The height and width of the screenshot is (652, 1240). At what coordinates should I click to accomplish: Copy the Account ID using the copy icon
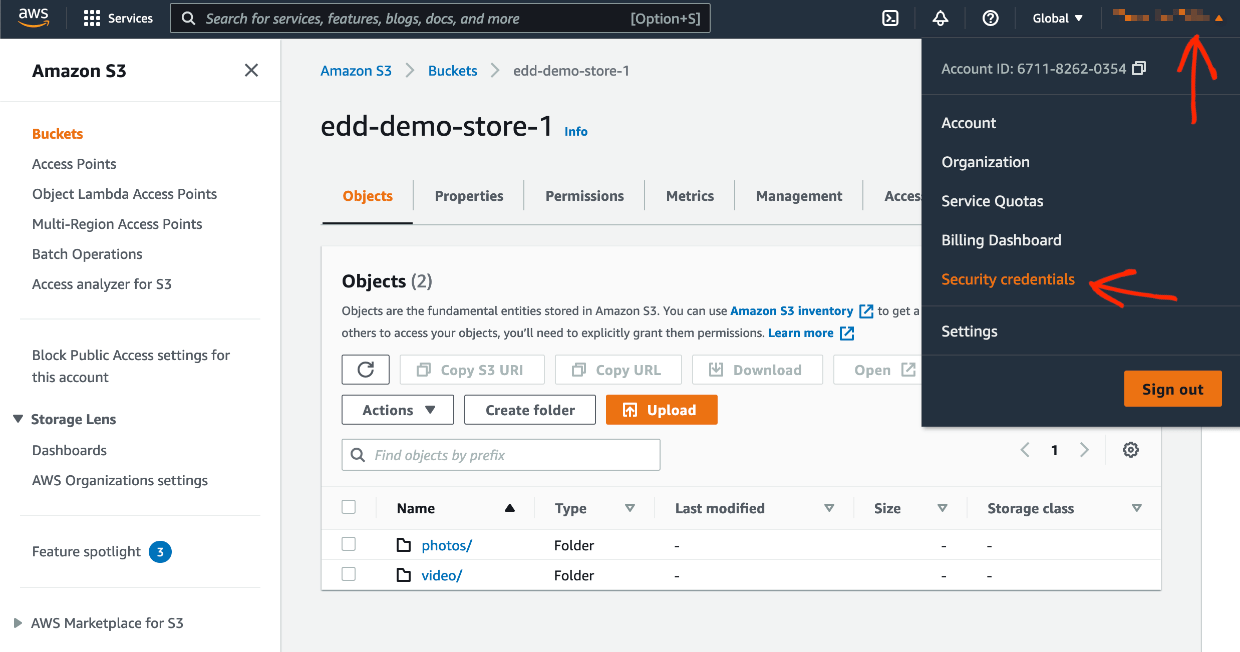[x=1138, y=68]
